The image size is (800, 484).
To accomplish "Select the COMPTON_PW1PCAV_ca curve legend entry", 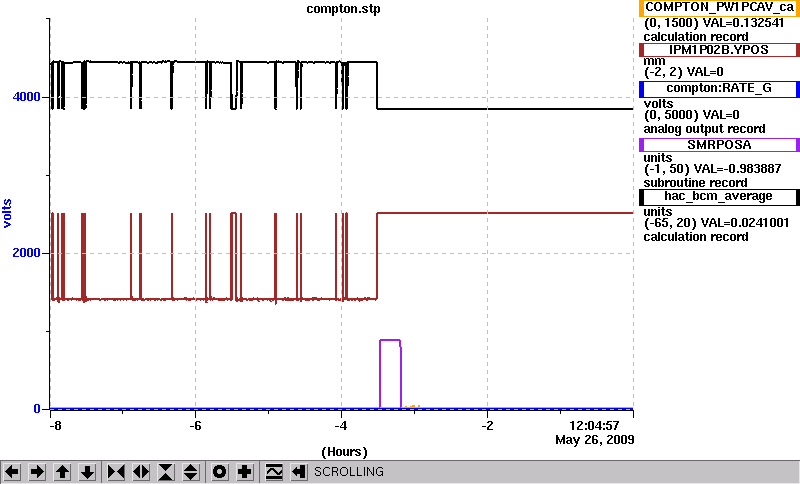I will point(719,8).
